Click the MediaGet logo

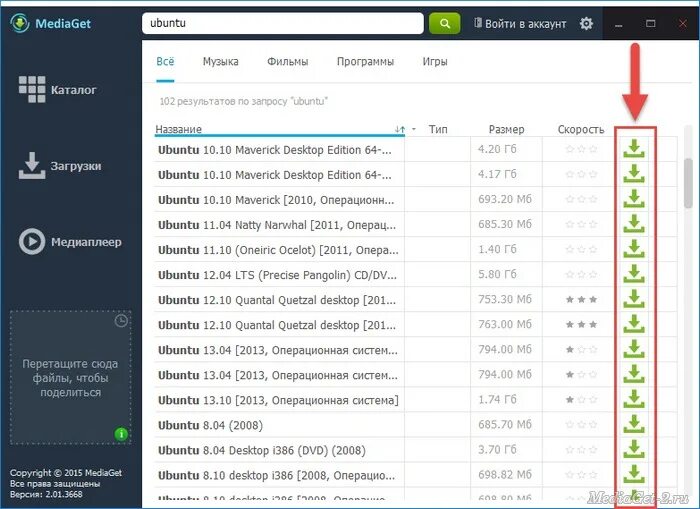click(50, 23)
